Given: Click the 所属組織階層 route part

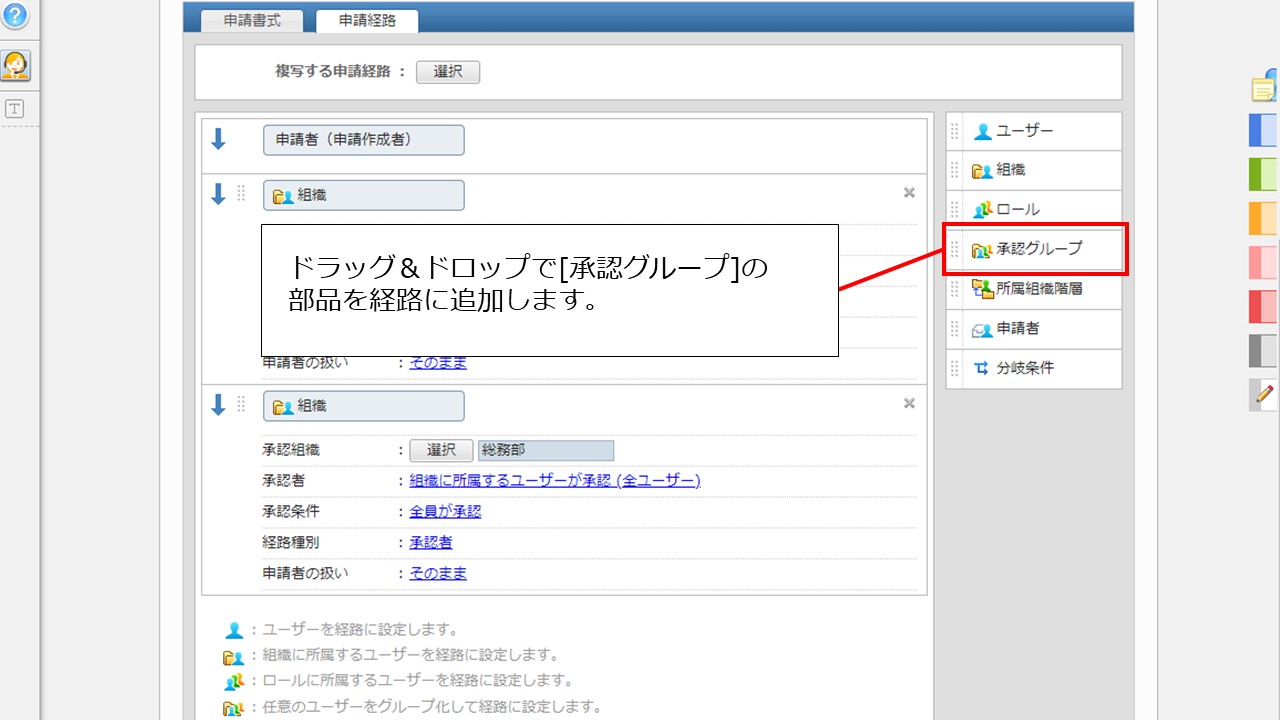Looking at the screenshot, I should coord(1038,289).
